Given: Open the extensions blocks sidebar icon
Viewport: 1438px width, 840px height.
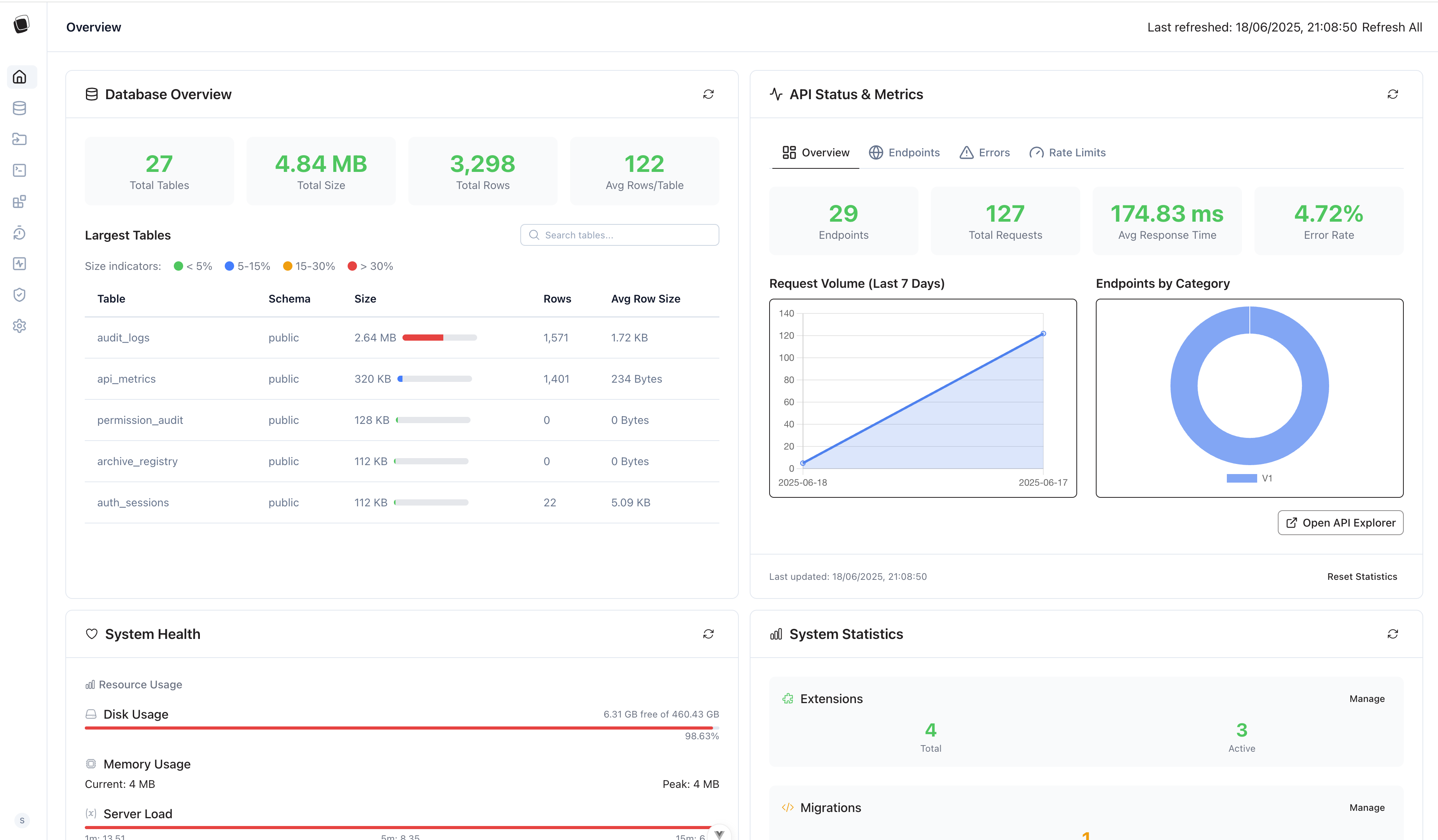Looking at the screenshot, I should click(19, 201).
